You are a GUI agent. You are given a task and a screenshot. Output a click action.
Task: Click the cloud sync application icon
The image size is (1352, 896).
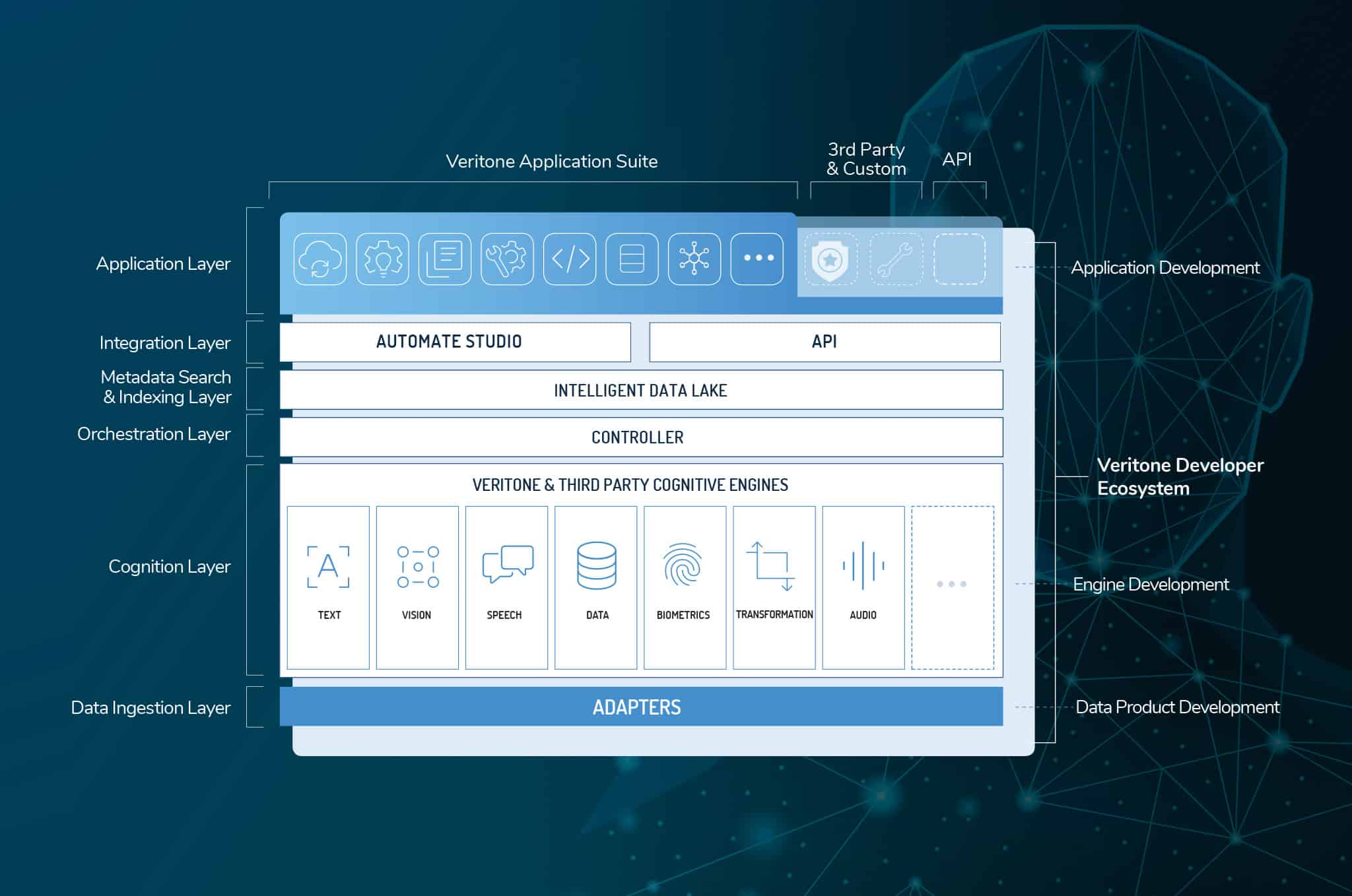point(320,259)
